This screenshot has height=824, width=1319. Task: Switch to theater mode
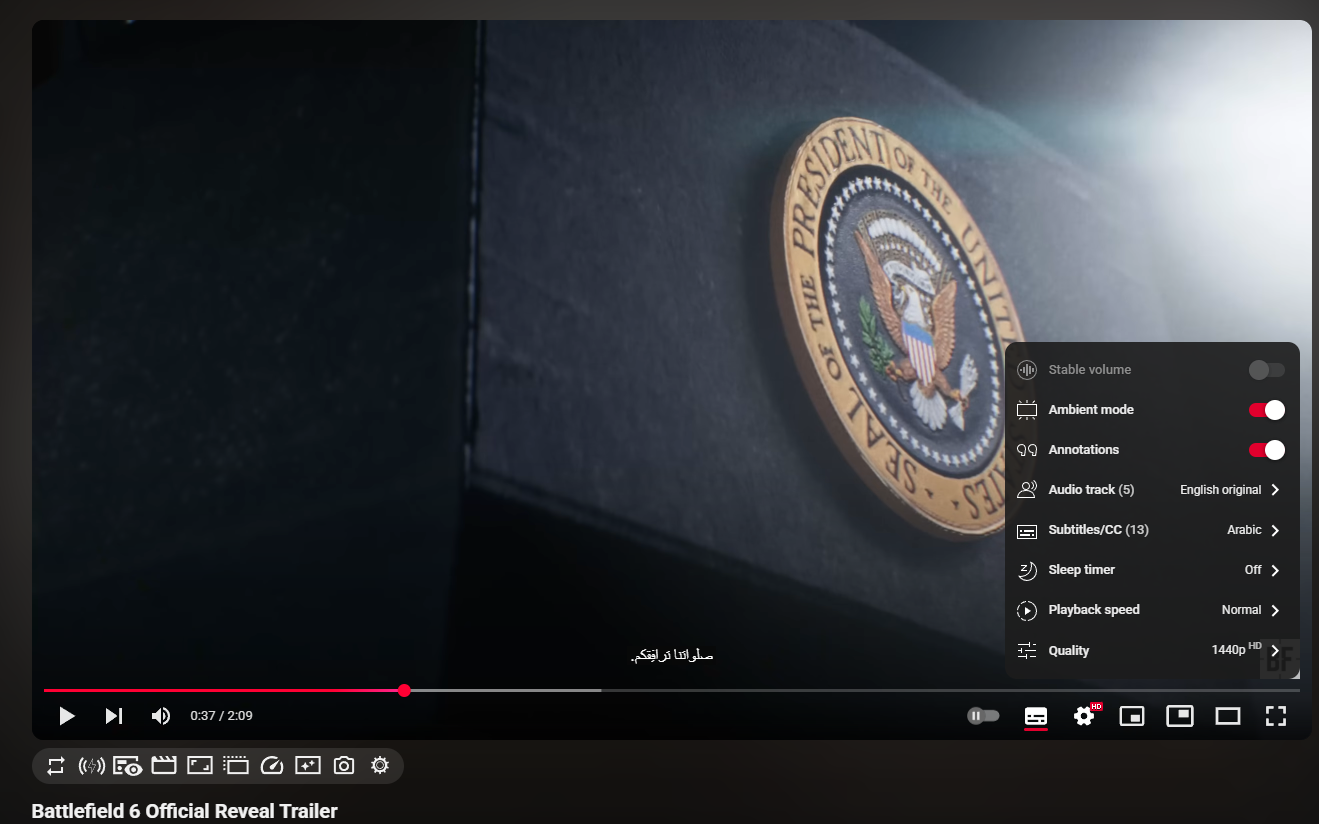[1228, 716]
